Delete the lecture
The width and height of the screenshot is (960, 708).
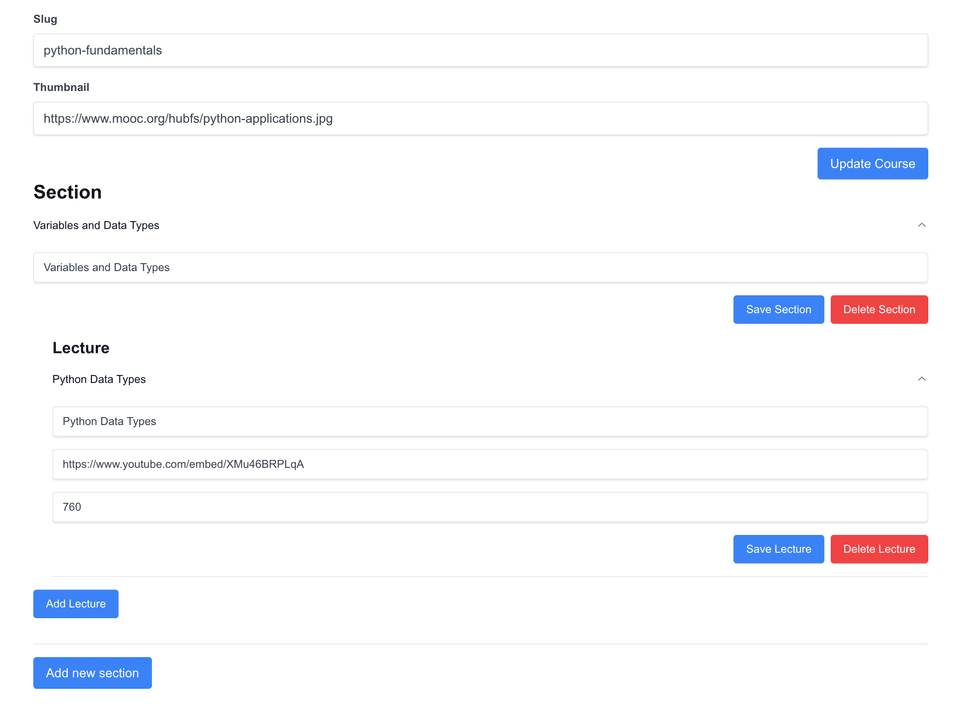click(x=879, y=549)
